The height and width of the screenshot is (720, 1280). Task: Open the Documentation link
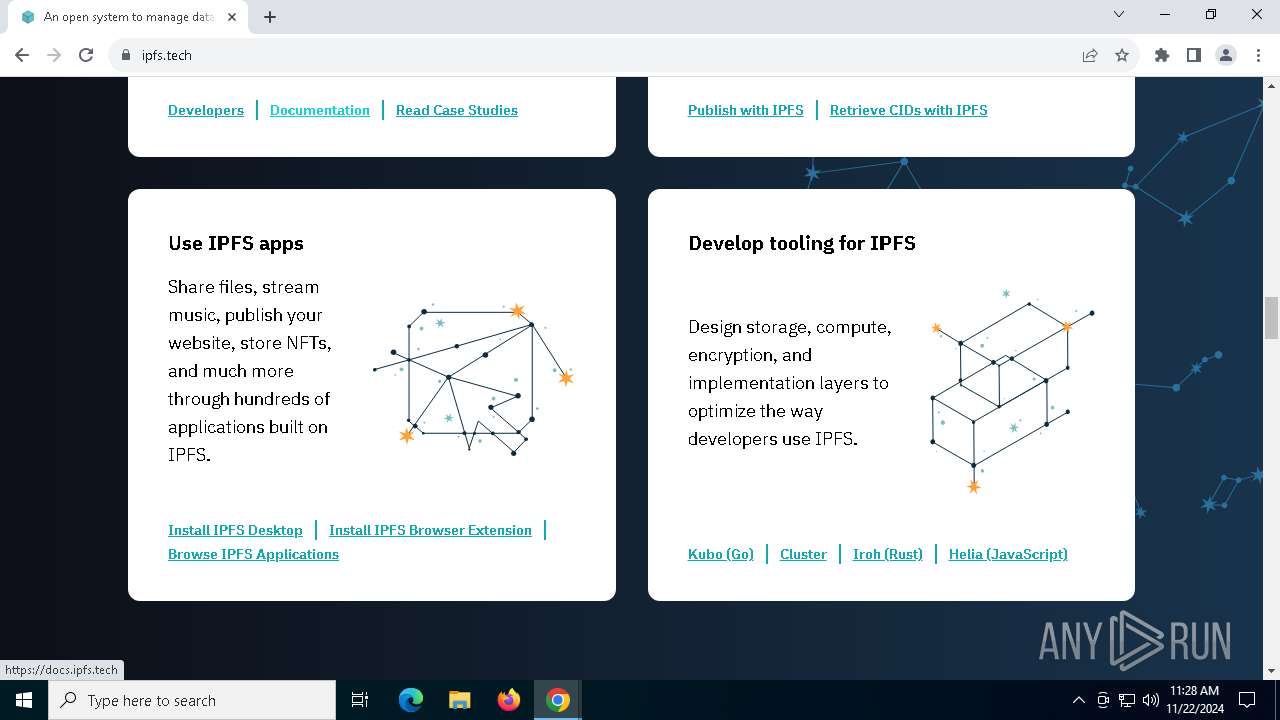320,110
